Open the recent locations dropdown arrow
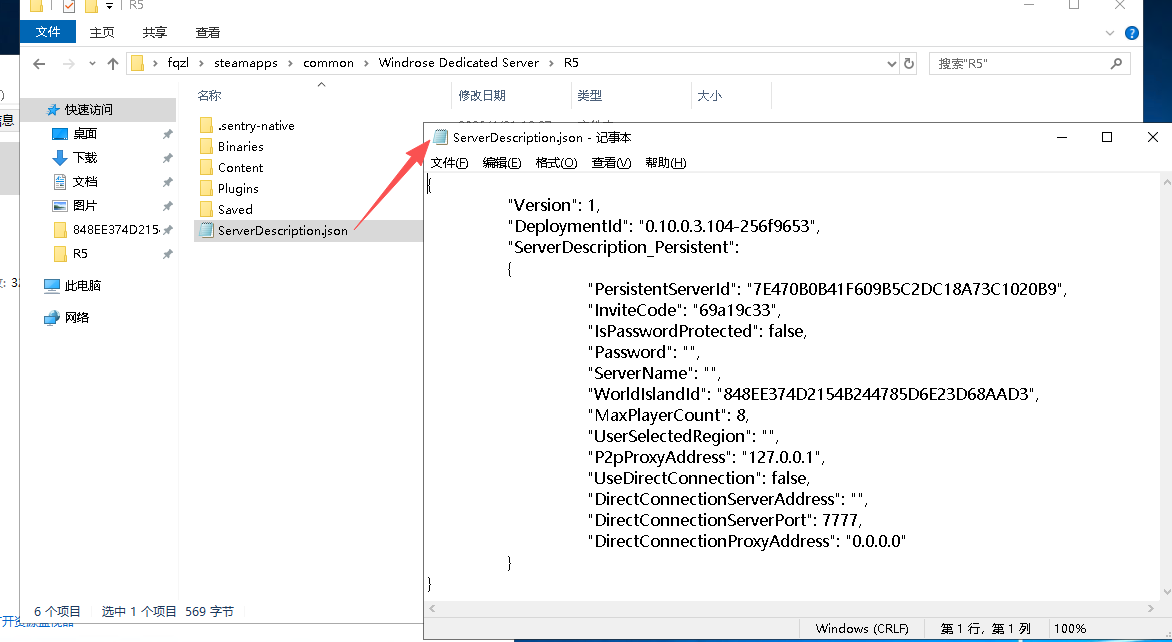Image resolution: width=1172 pixels, height=642 pixels. coord(91,63)
